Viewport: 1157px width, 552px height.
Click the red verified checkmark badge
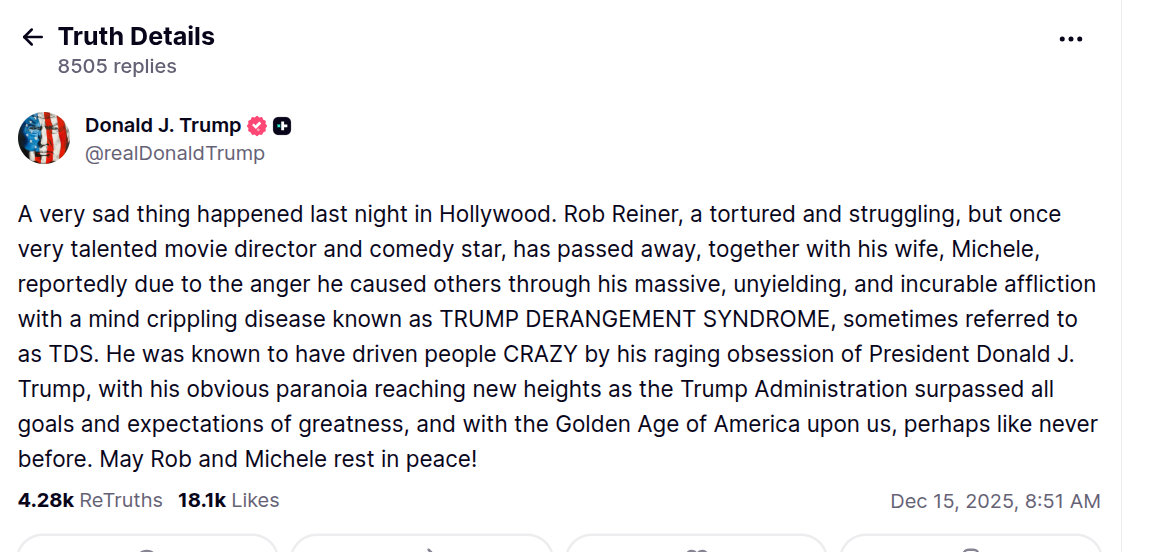[257, 126]
